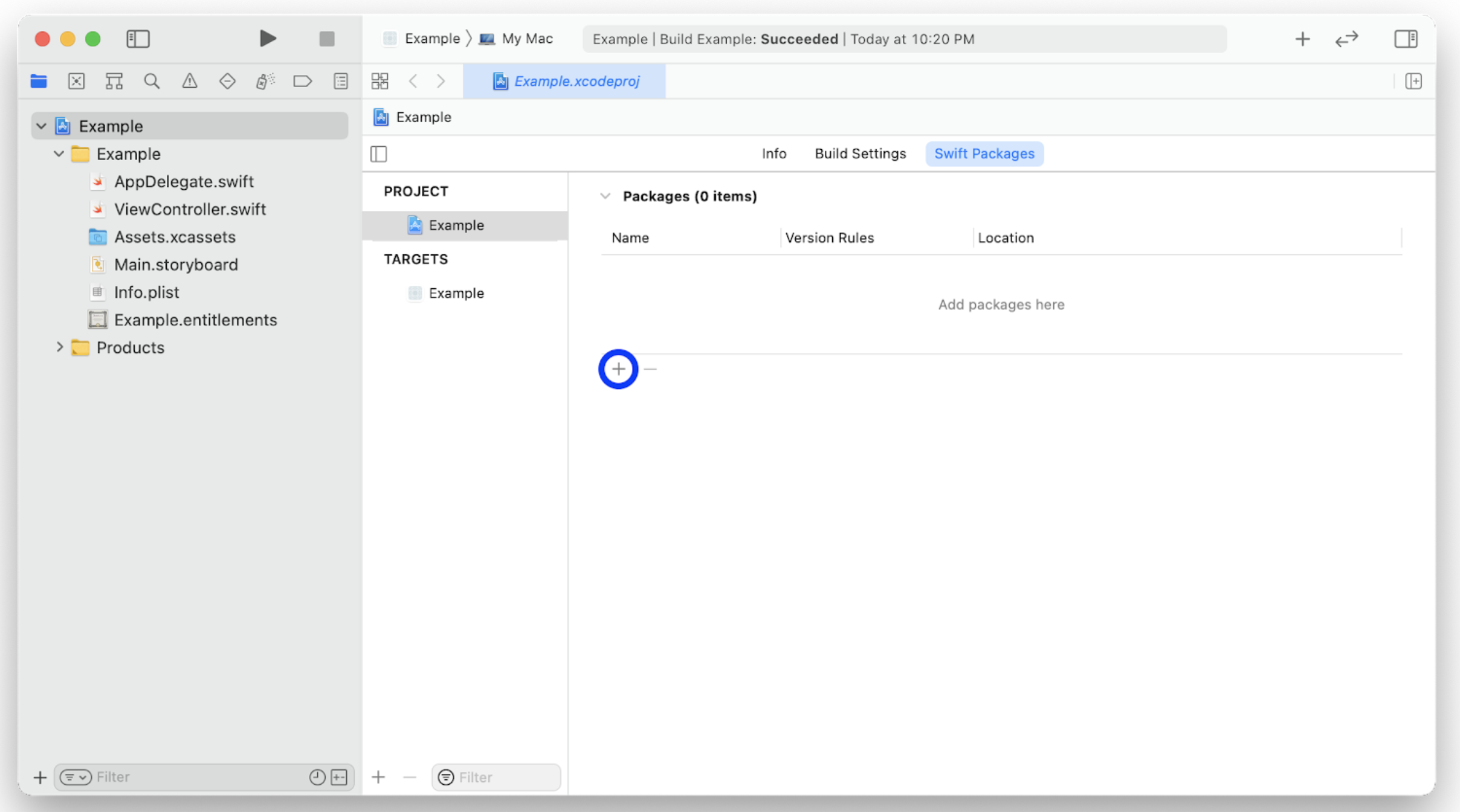
Task: Open AppDelegate.swift
Action: [184, 181]
